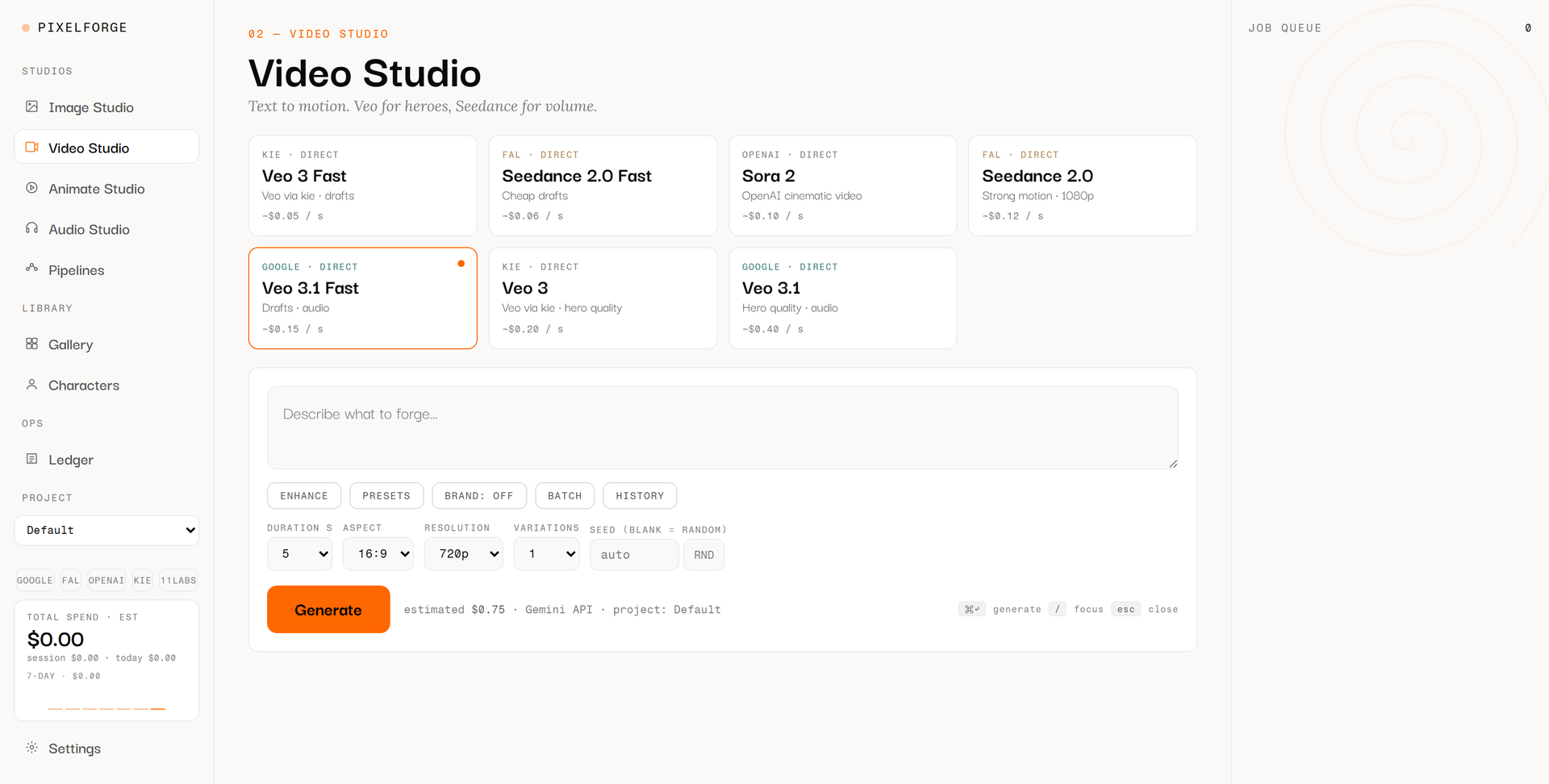
Task: Open the Characters library
Action: point(106,386)
